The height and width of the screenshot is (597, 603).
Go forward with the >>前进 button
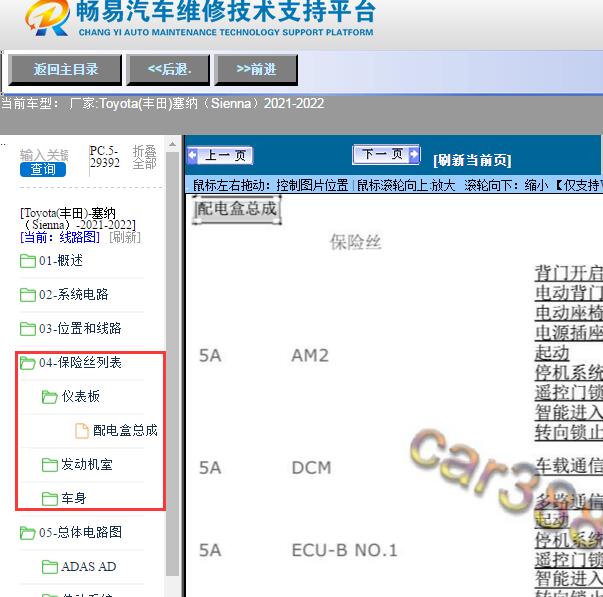256,70
